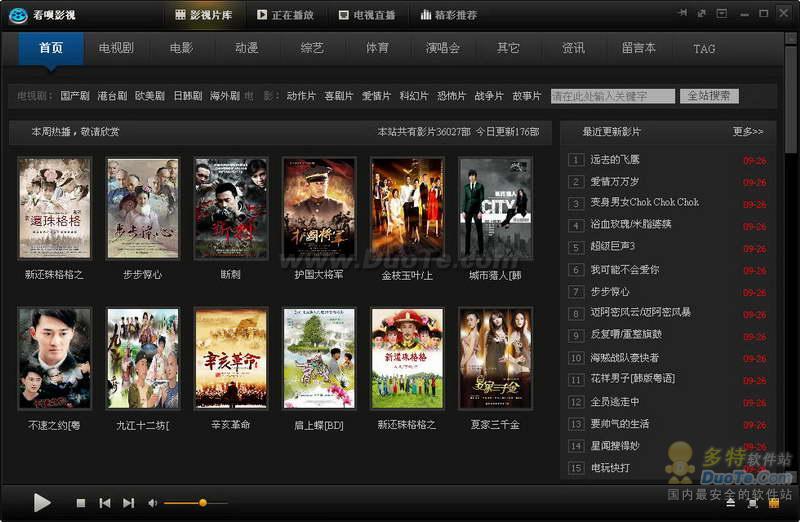
Task: Click the eject/open file icon at bottom right
Action: point(731,503)
